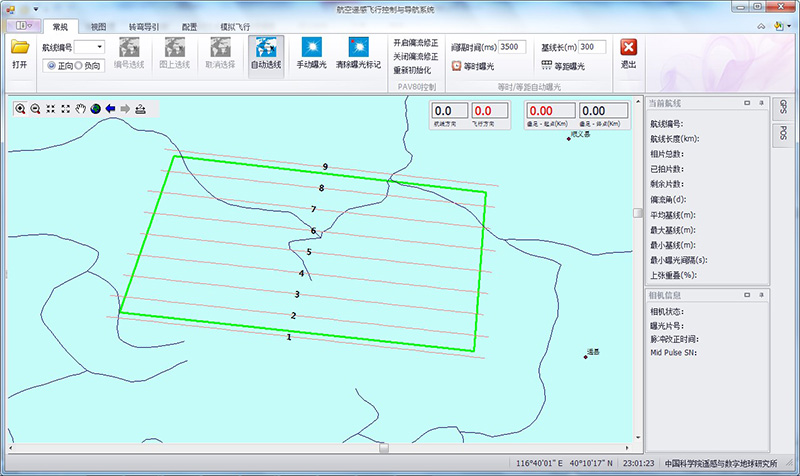Open a file with the 打开 folder icon

click(19, 52)
